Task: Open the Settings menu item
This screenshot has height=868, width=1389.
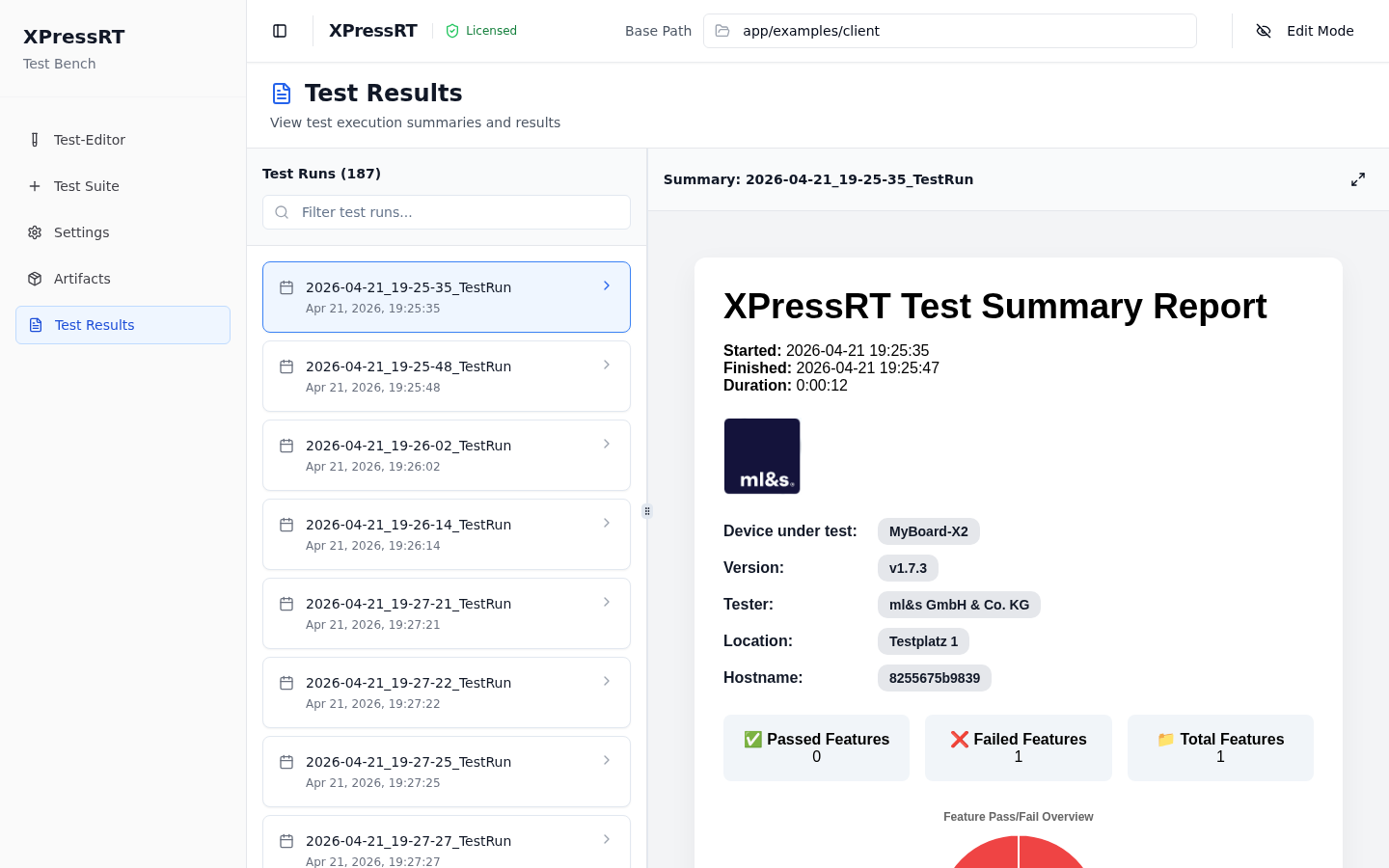Action: tap(123, 232)
